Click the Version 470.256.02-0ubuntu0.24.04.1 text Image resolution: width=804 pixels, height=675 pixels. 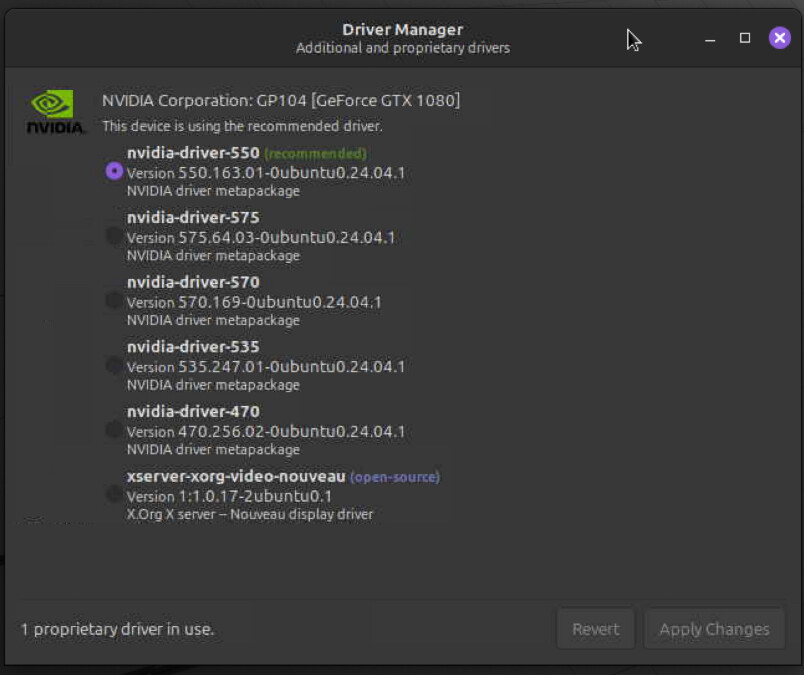[x=266, y=431]
